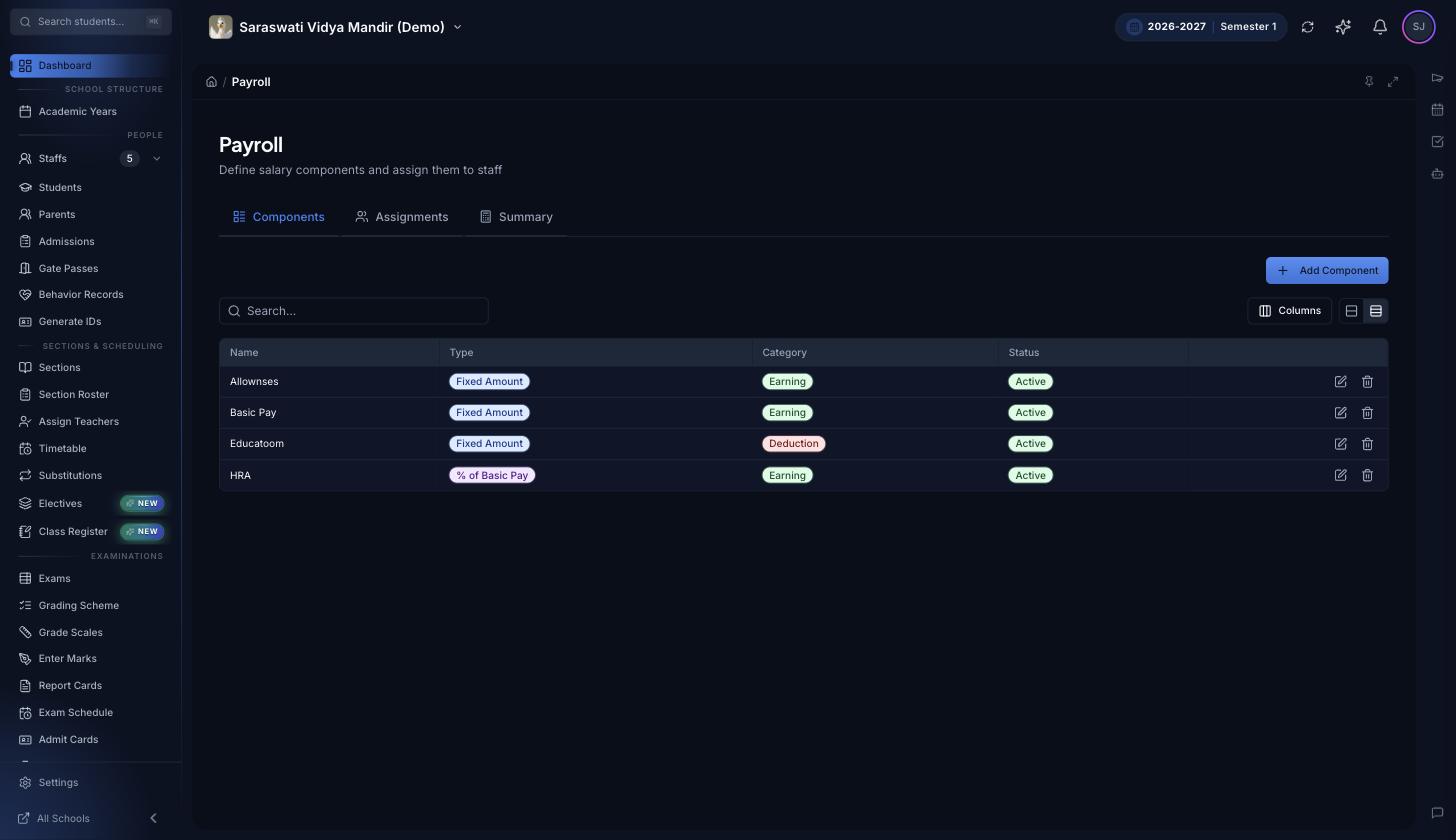Open the notifications bell
1456x840 pixels.
[1380, 27]
